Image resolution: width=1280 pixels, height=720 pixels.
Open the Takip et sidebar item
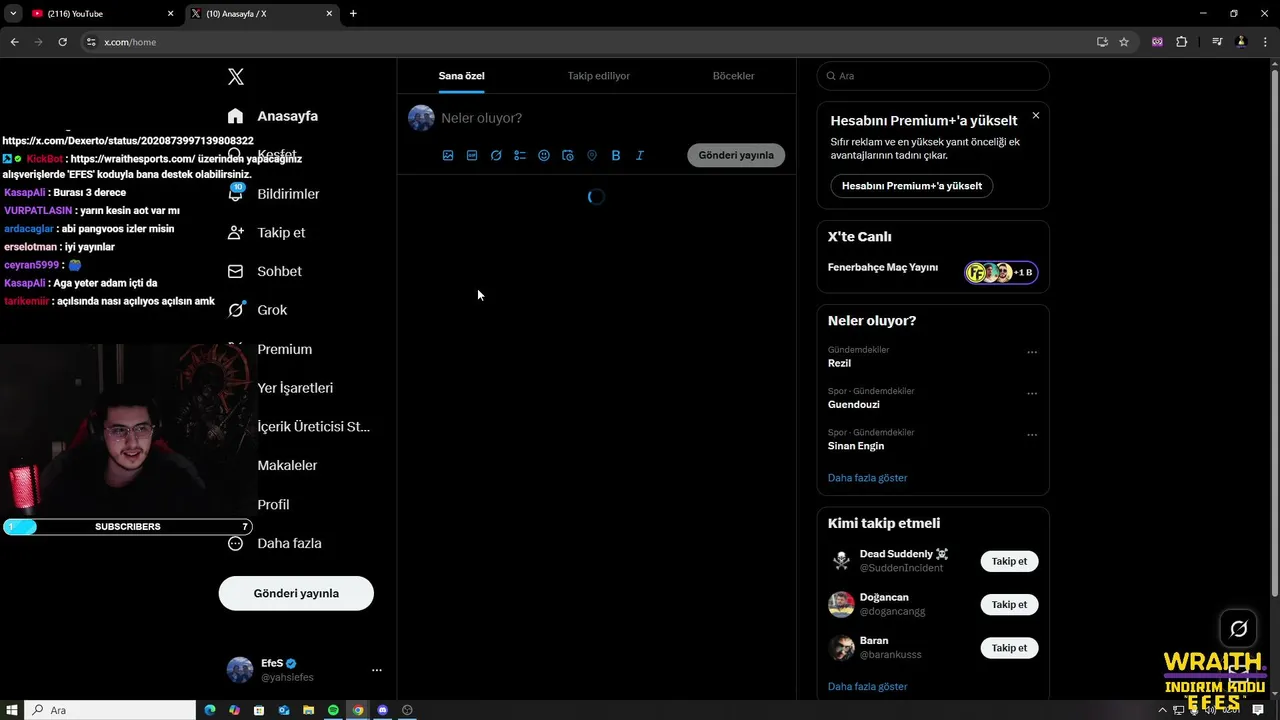click(267, 232)
